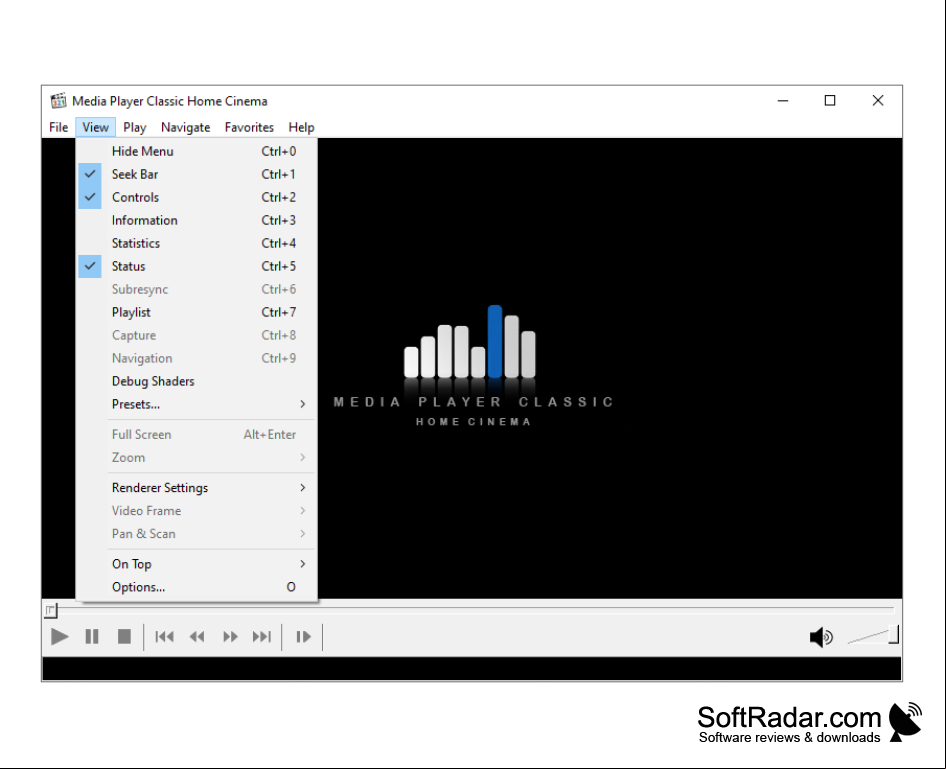Open the Play menu

[135, 127]
